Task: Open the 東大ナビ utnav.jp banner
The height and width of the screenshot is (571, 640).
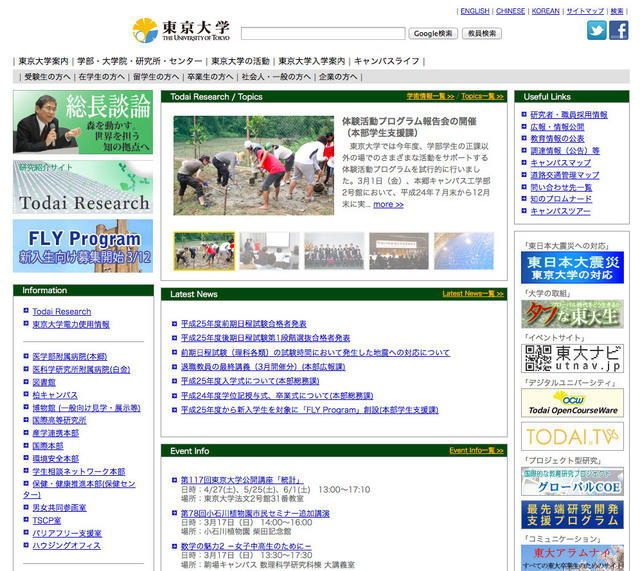Action: (572, 358)
